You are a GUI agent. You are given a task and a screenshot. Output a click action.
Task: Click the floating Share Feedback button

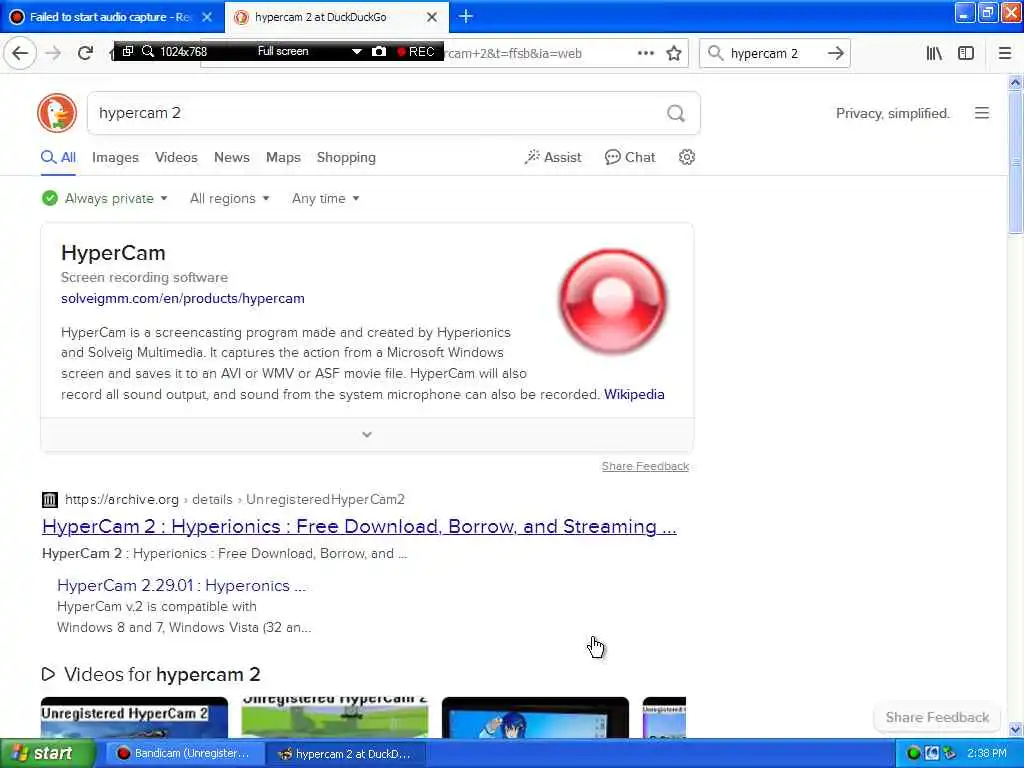(937, 717)
